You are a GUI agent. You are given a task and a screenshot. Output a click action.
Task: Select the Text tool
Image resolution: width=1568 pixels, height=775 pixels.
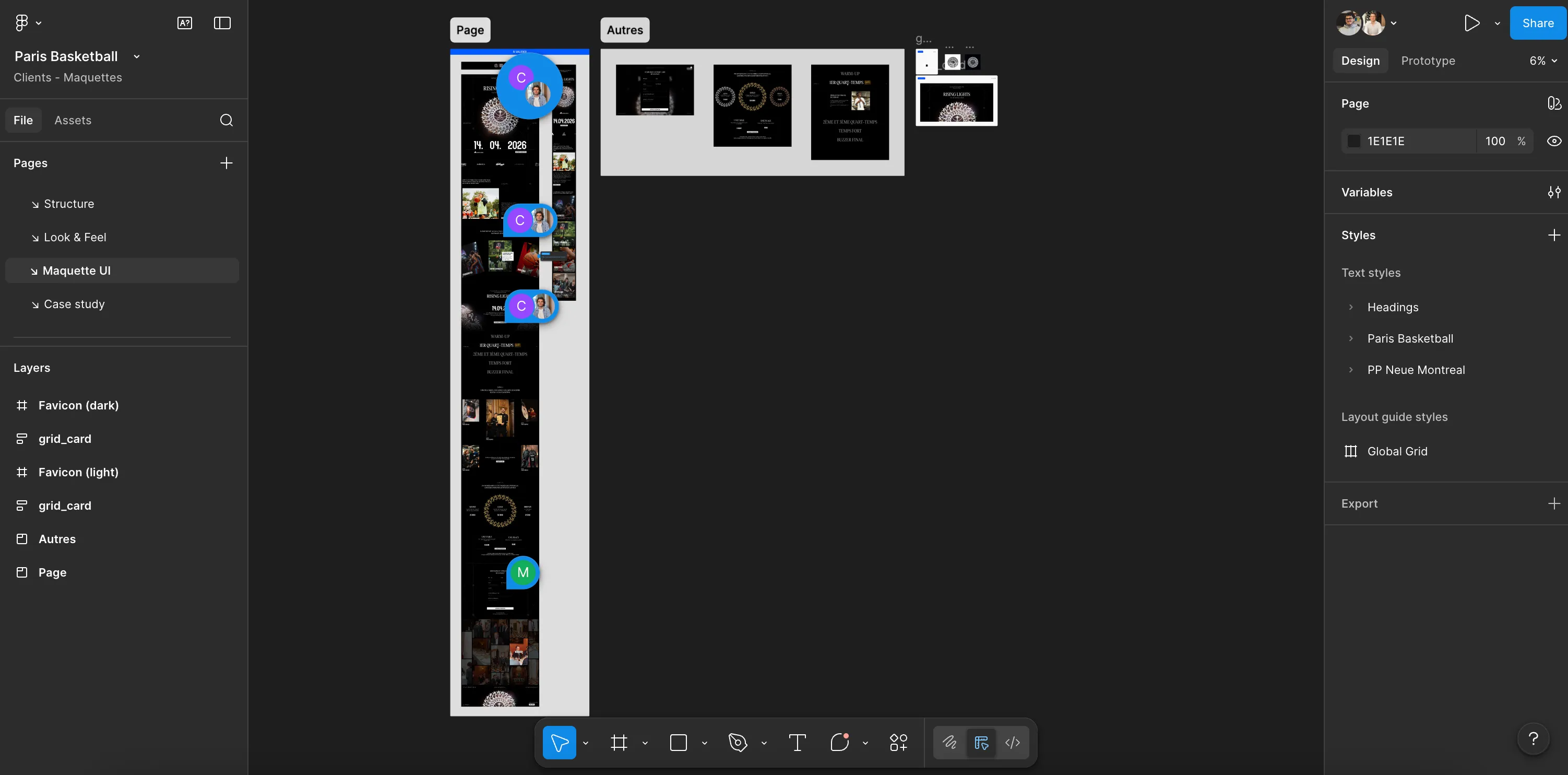[797, 742]
